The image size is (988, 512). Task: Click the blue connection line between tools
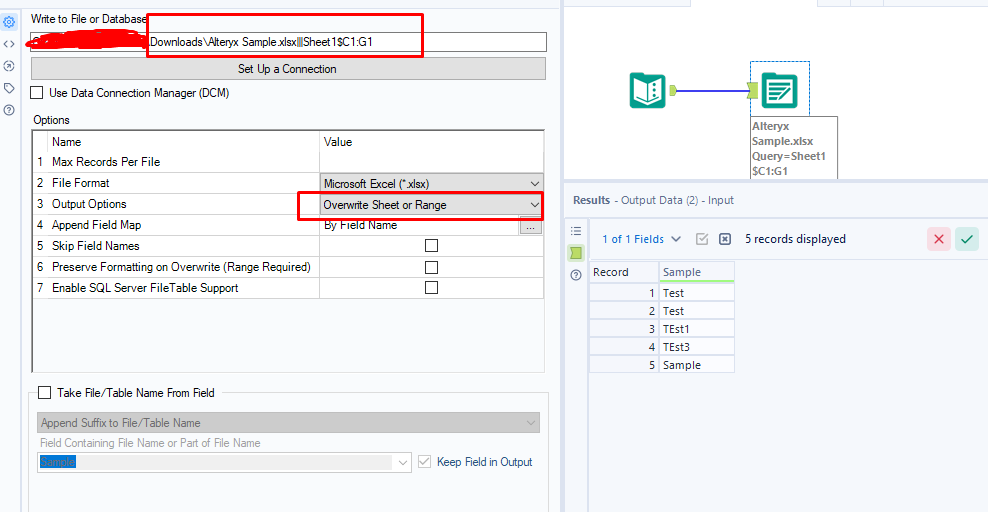[x=712, y=91]
